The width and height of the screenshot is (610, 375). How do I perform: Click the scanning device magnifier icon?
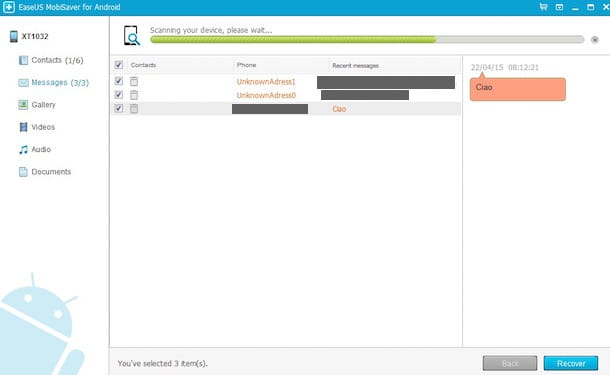[x=131, y=36]
